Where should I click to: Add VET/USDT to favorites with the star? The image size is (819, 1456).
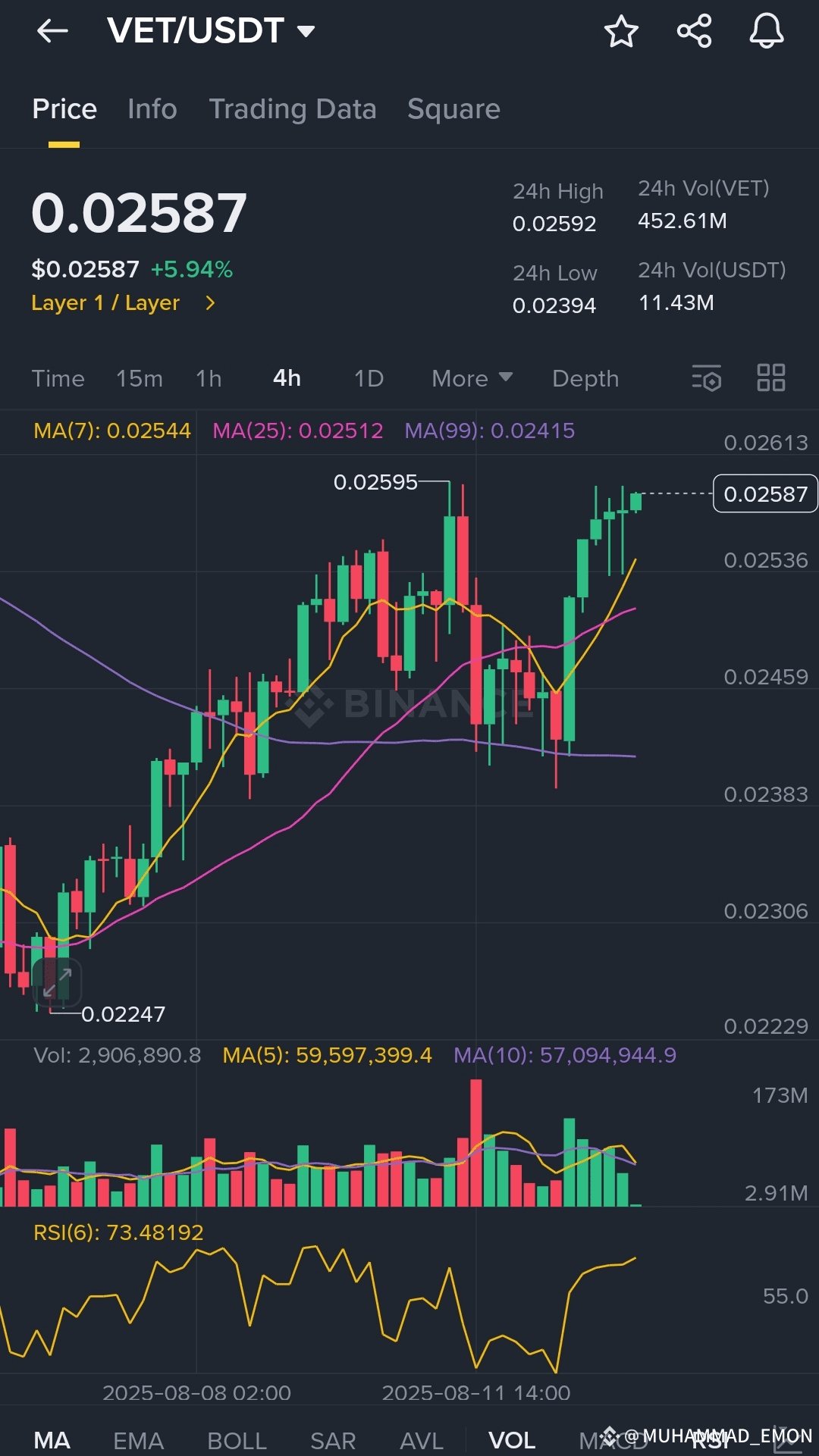click(x=620, y=30)
